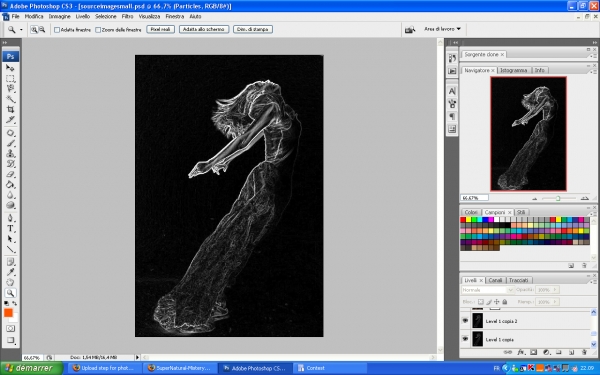Select the Healing Brush tool
The image size is (600, 375).
click(10, 133)
